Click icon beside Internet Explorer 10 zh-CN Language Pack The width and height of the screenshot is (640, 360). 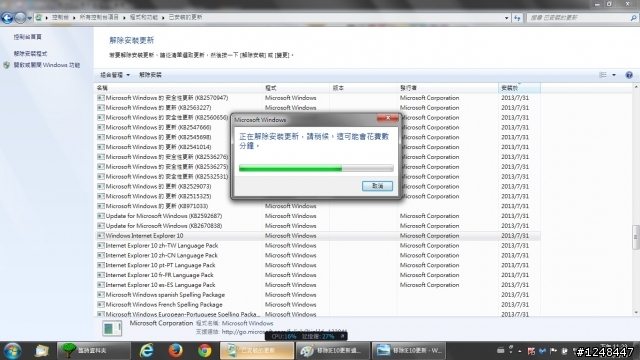click(x=100, y=256)
